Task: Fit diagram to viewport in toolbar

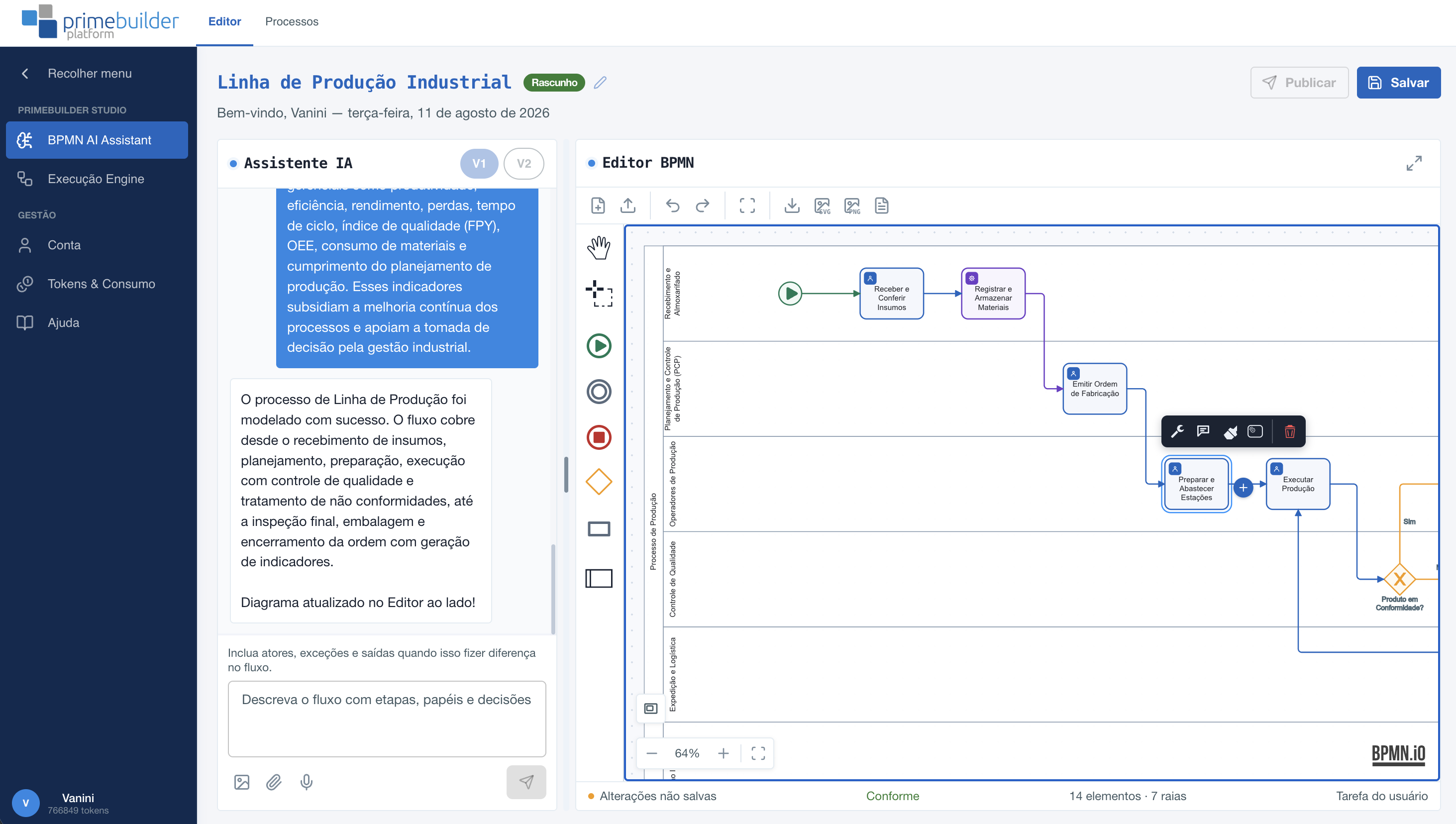Action: point(747,206)
